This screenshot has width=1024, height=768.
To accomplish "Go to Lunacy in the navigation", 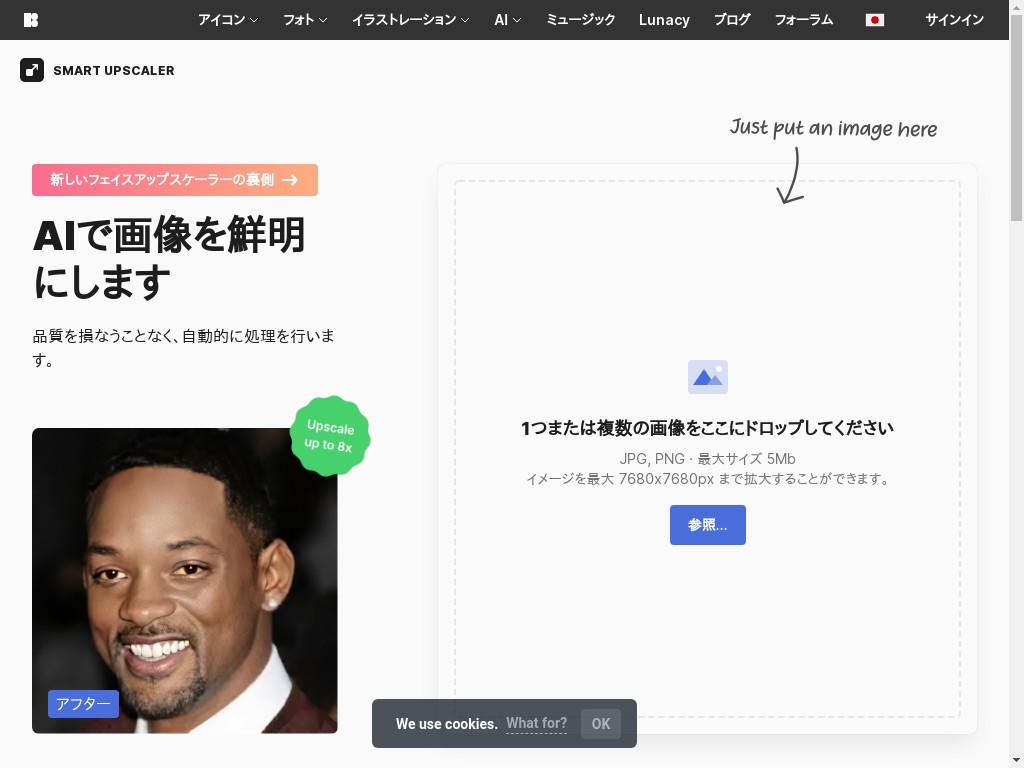I will pos(664,20).
